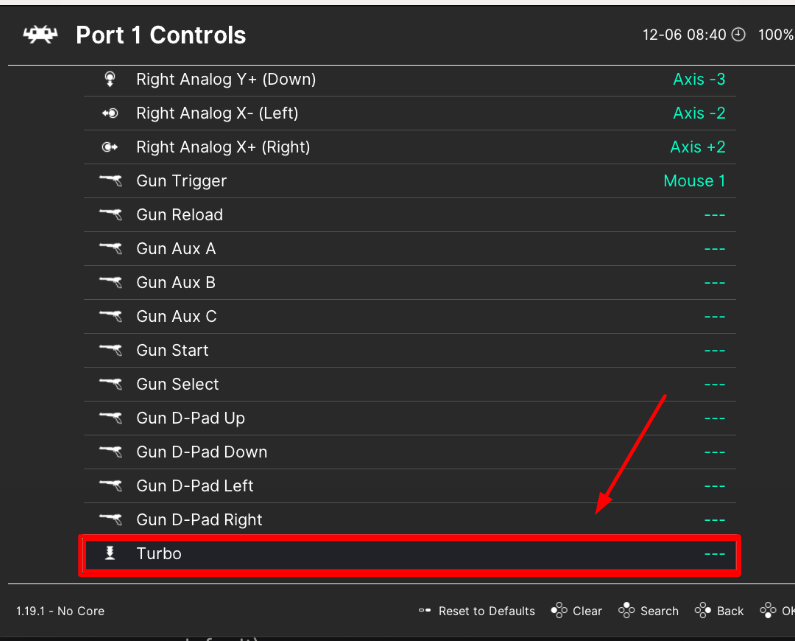
Task: Click the gun icon beside Gun Reload
Action: 110,215
